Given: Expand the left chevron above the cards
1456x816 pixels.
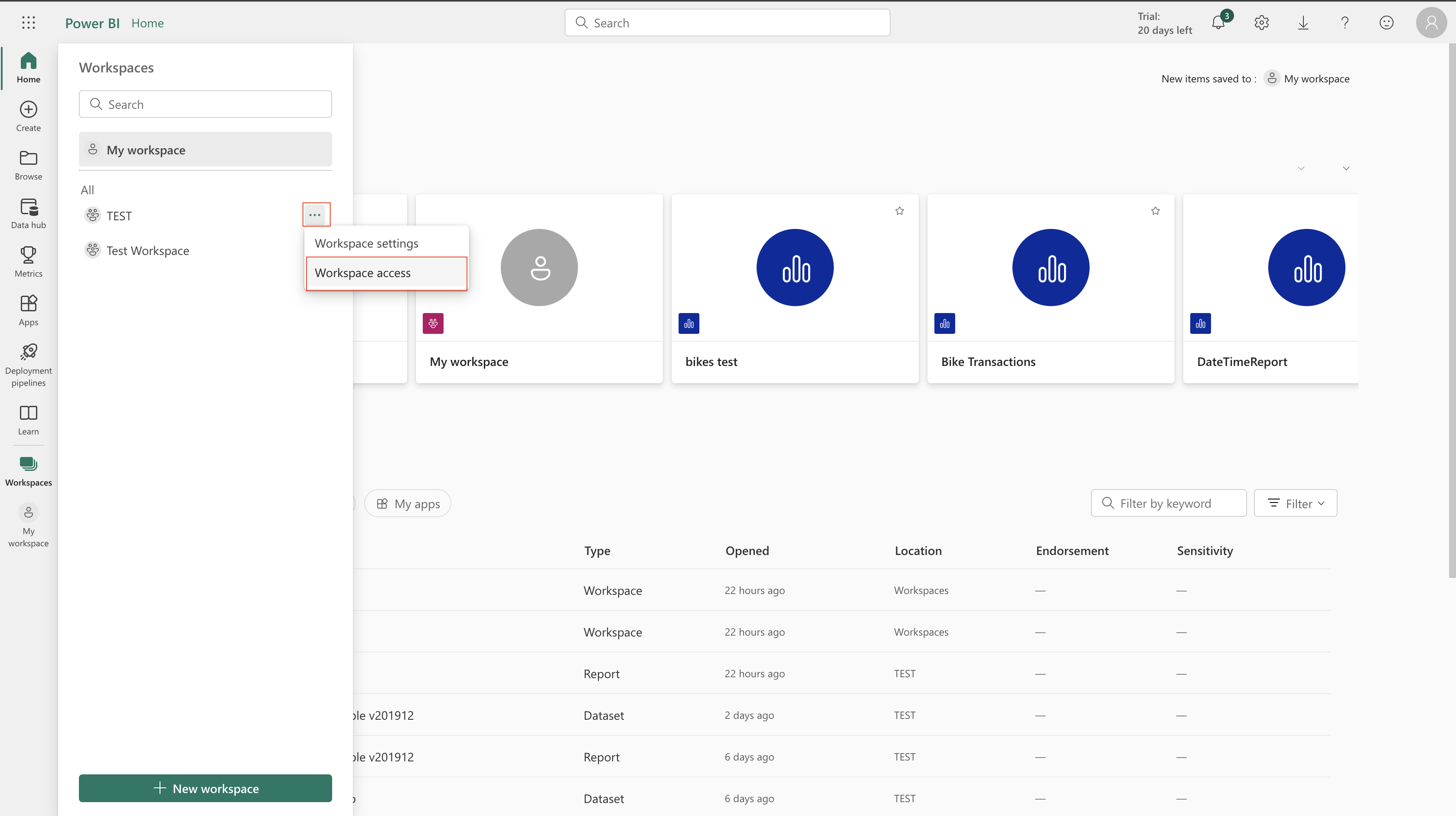Looking at the screenshot, I should [1301, 168].
